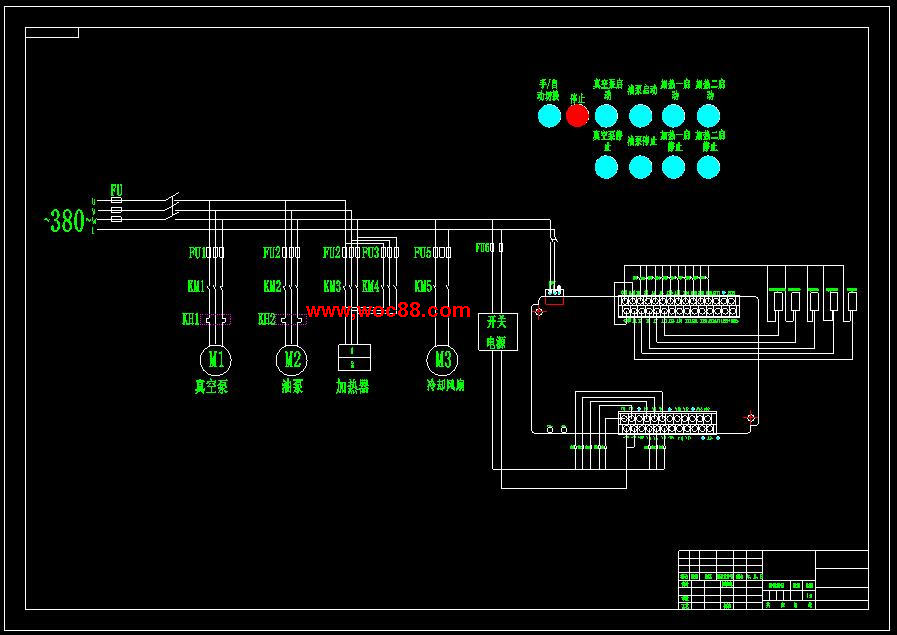Image resolution: width=897 pixels, height=635 pixels.
Task: Select the M1 motor symbol
Action: coord(216,360)
